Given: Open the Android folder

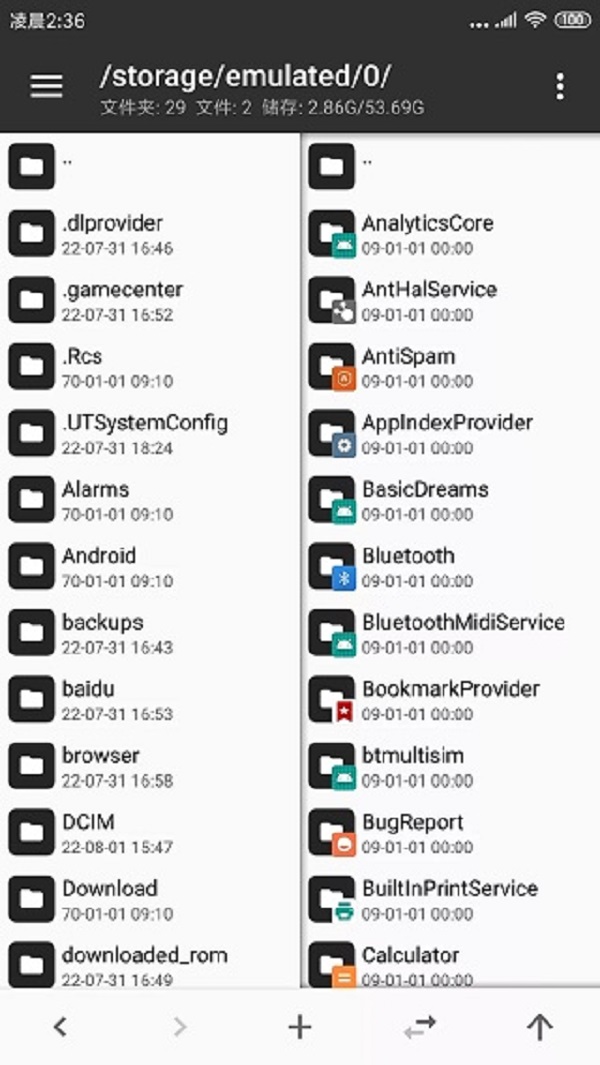Looking at the screenshot, I should pos(150,566).
